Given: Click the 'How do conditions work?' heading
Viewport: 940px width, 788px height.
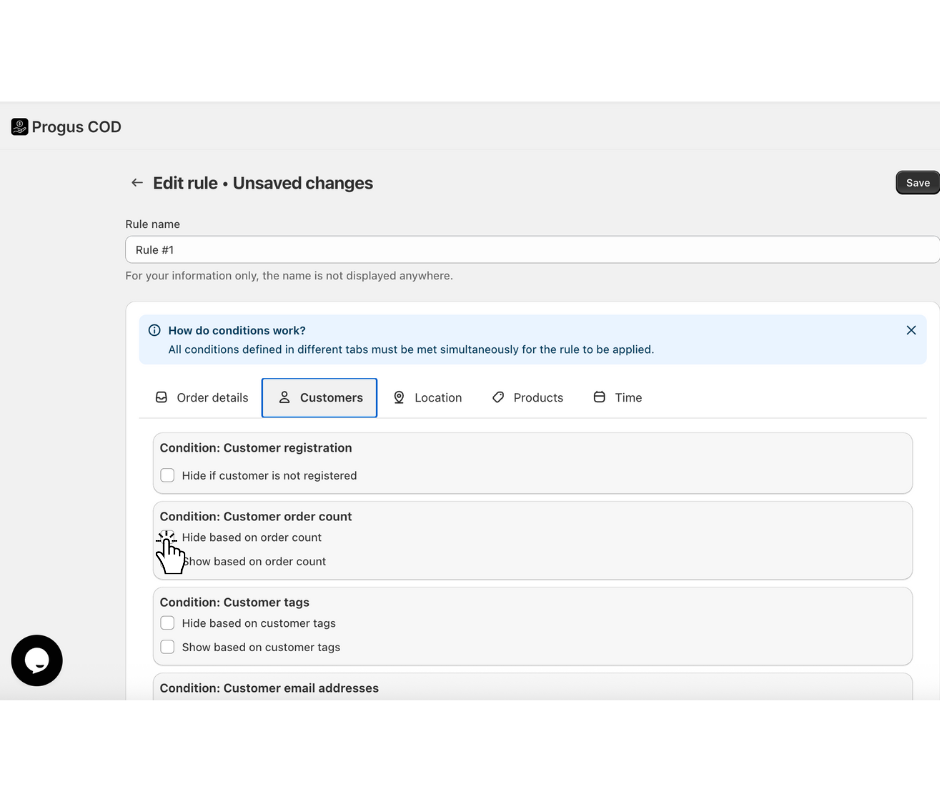Looking at the screenshot, I should coord(237,330).
